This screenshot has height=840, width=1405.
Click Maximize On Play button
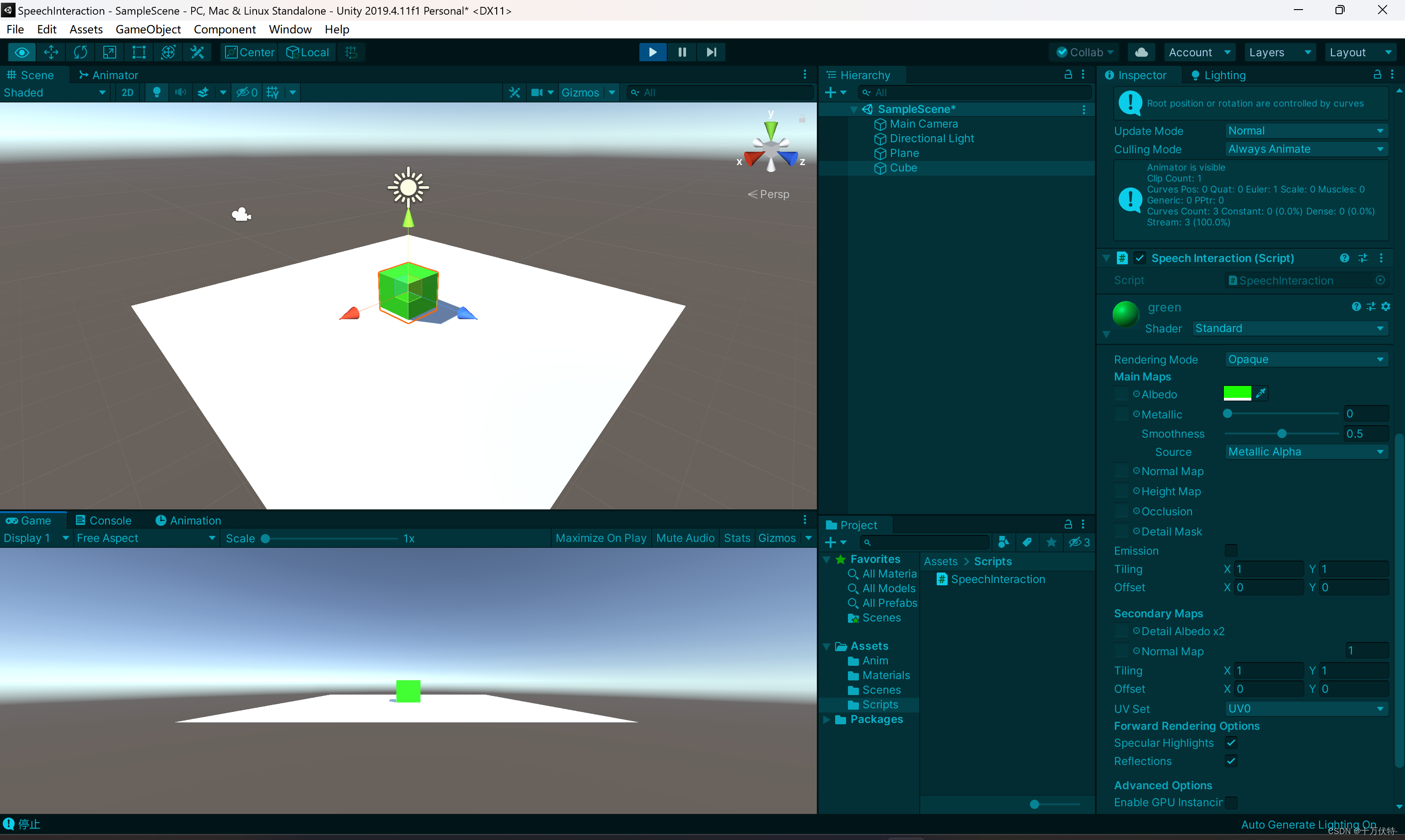point(601,538)
